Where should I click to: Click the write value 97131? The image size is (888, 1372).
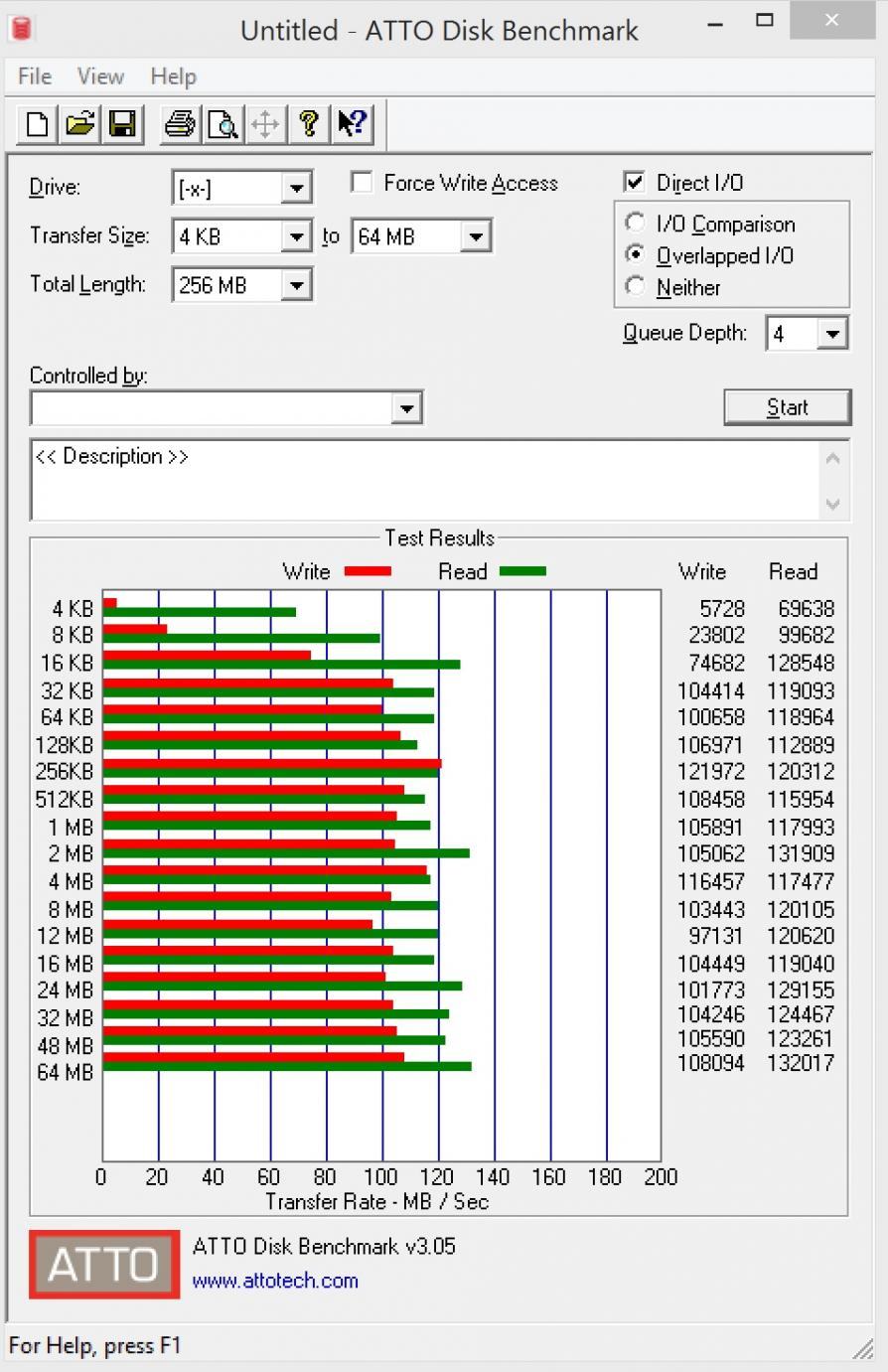[717, 936]
